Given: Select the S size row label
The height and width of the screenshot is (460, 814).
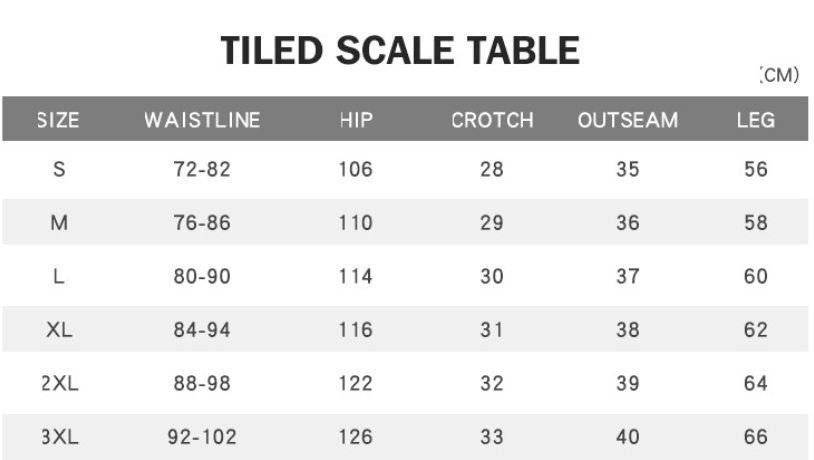Looking at the screenshot, I should [59, 169].
